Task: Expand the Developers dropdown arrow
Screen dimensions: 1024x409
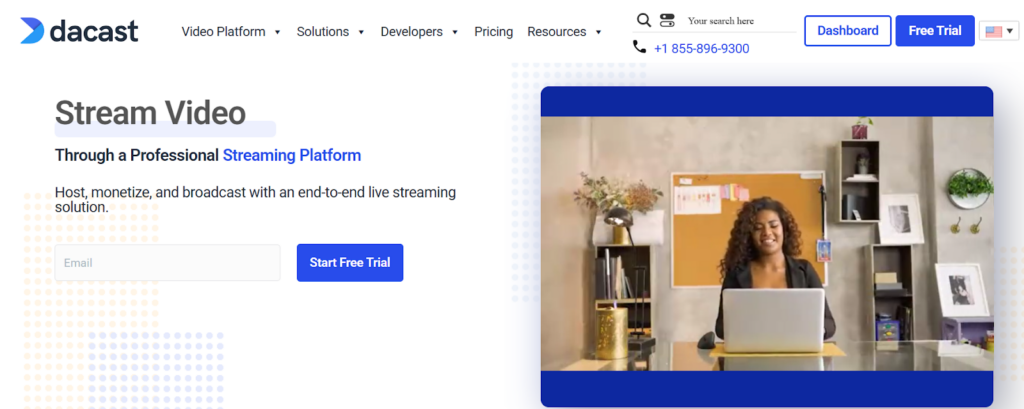Action: click(455, 32)
